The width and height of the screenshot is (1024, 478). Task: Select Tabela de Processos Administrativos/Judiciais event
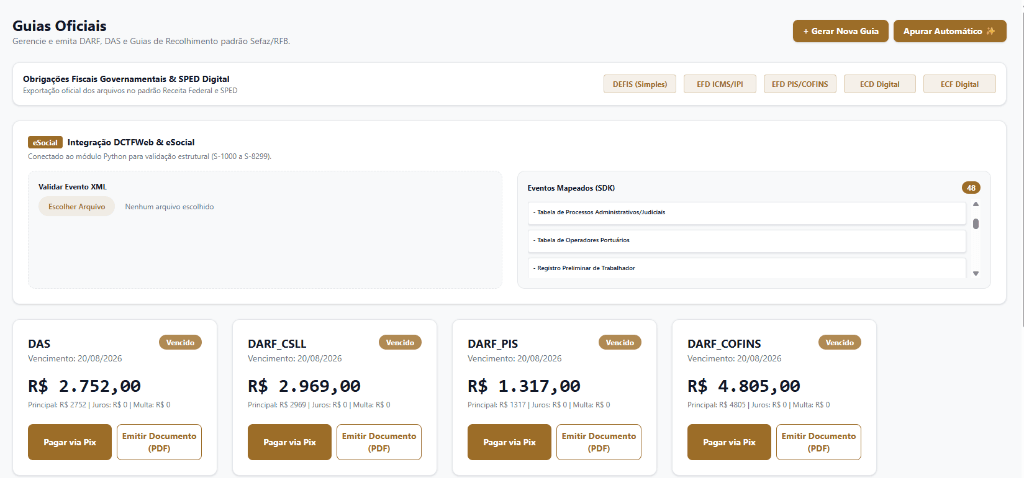point(746,212)
